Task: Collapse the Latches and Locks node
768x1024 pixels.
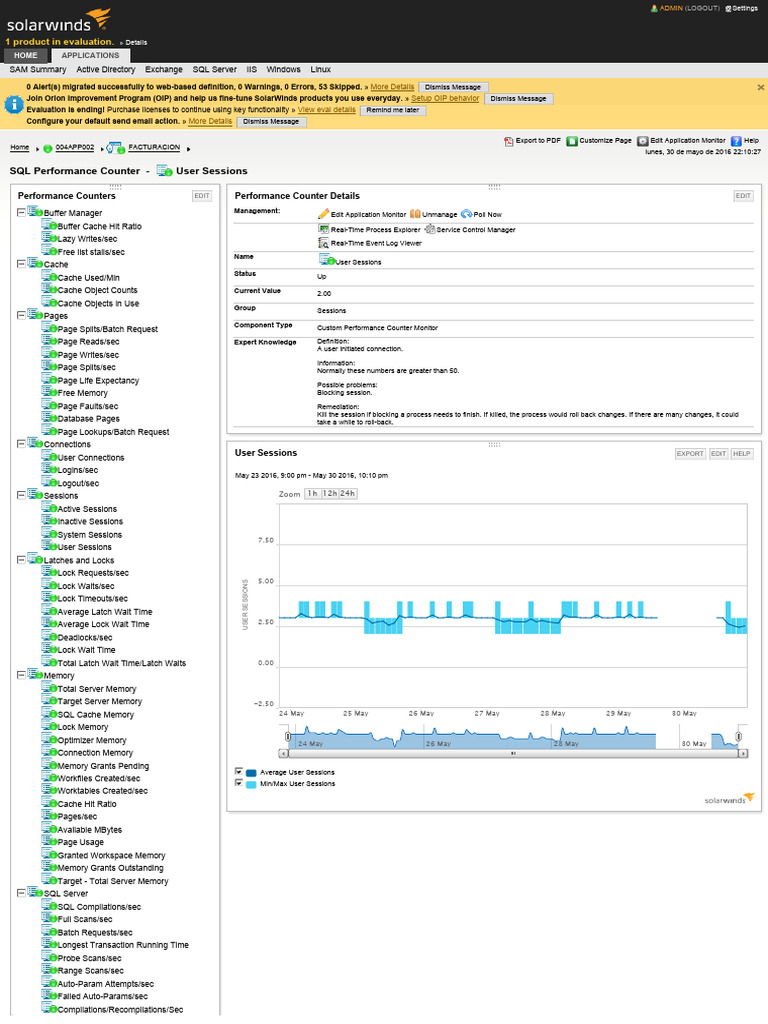Action: pyautogui.click(x=22, y=560)
